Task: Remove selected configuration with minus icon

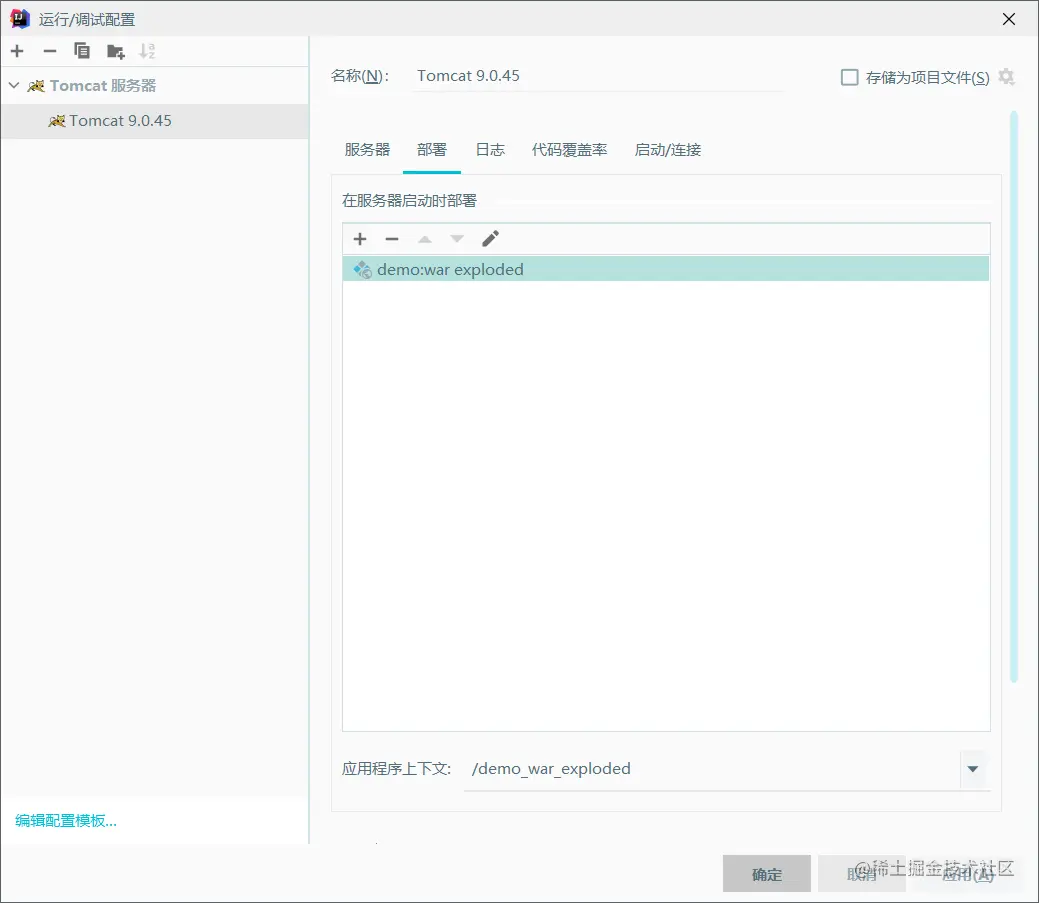Action: coord(50,51)
